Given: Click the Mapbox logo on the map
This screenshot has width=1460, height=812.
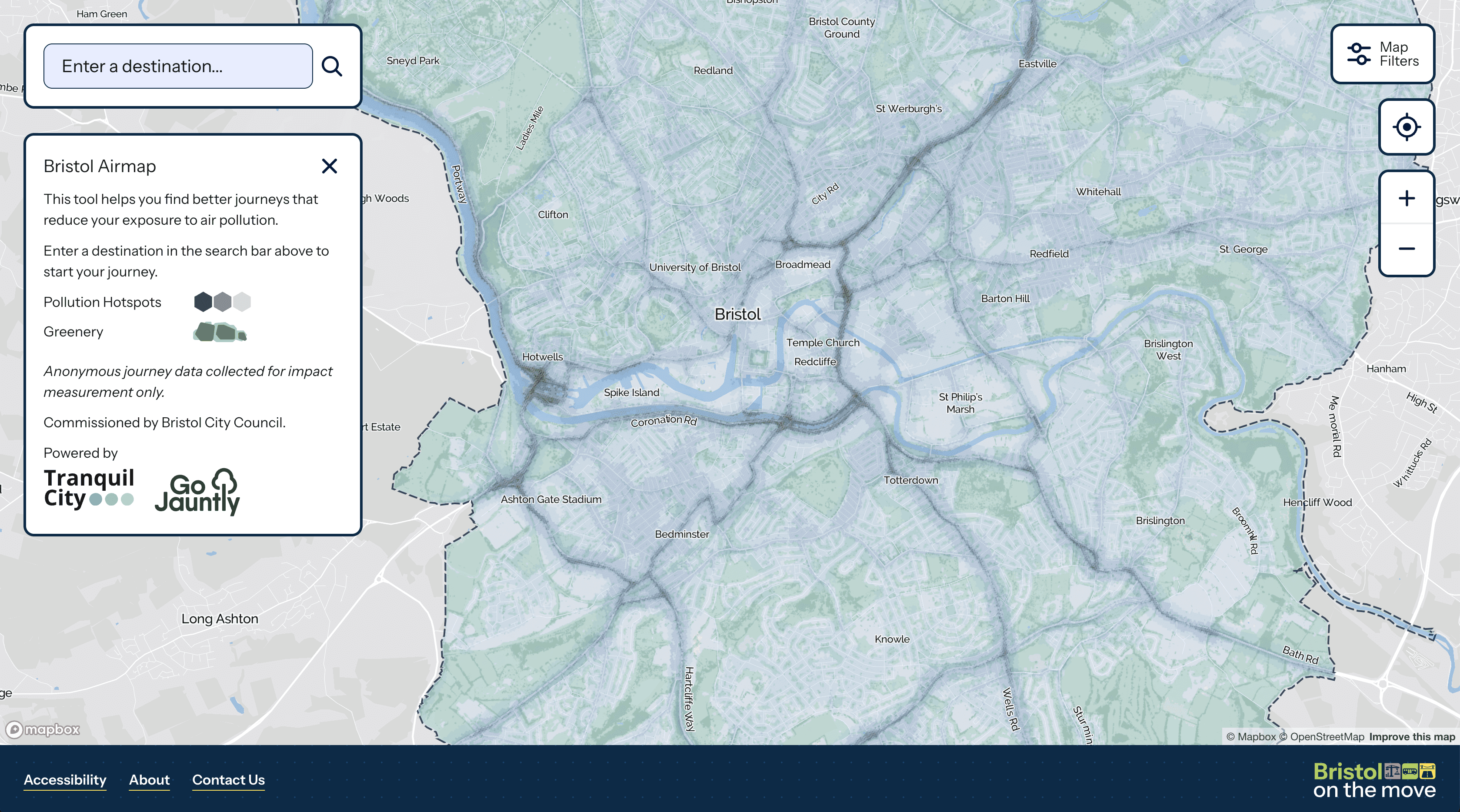Looking at the screenshot, I should 43,729.
